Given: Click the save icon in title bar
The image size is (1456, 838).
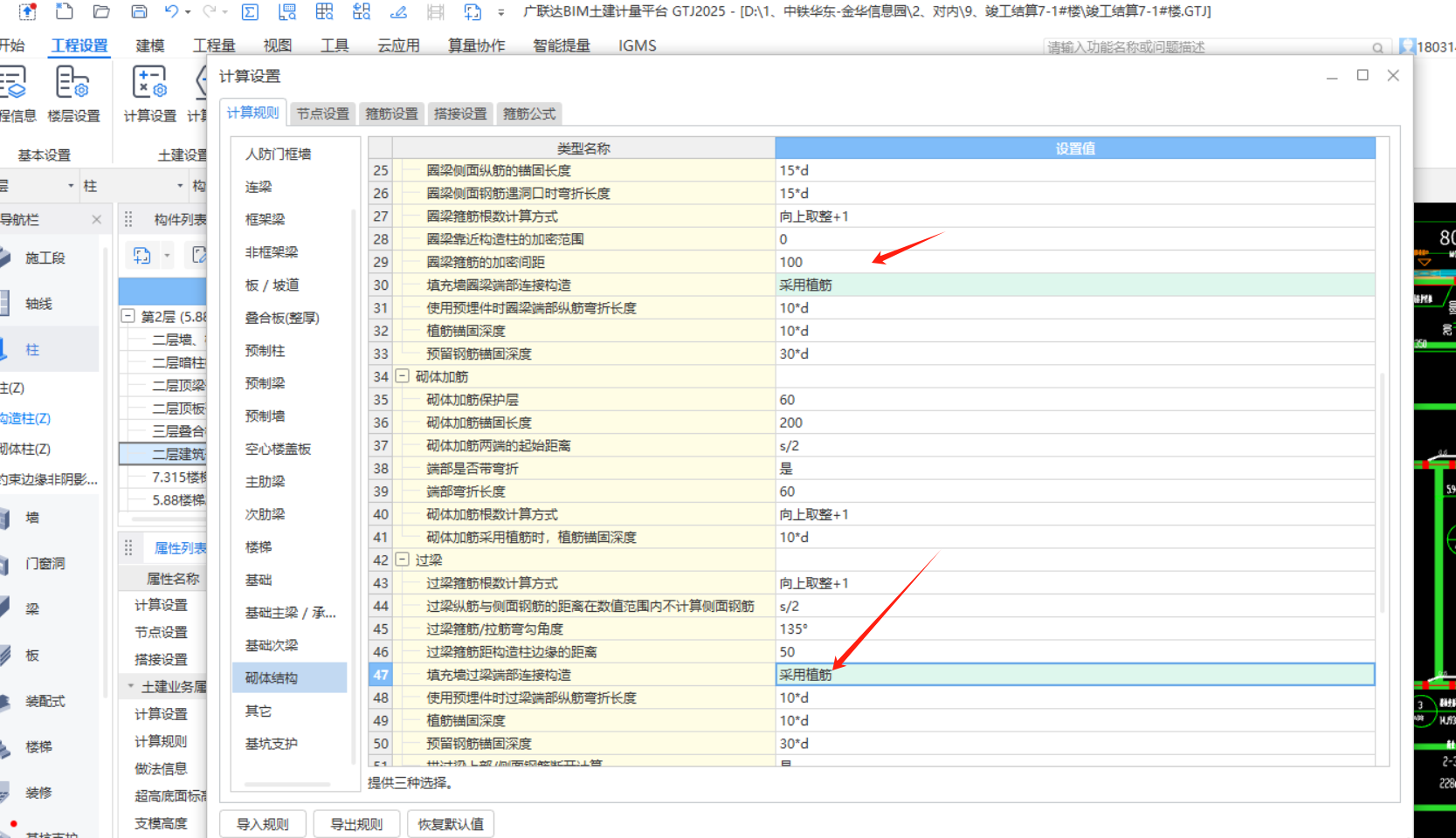Looking at the screenshot, I should (x=139, y=11).
